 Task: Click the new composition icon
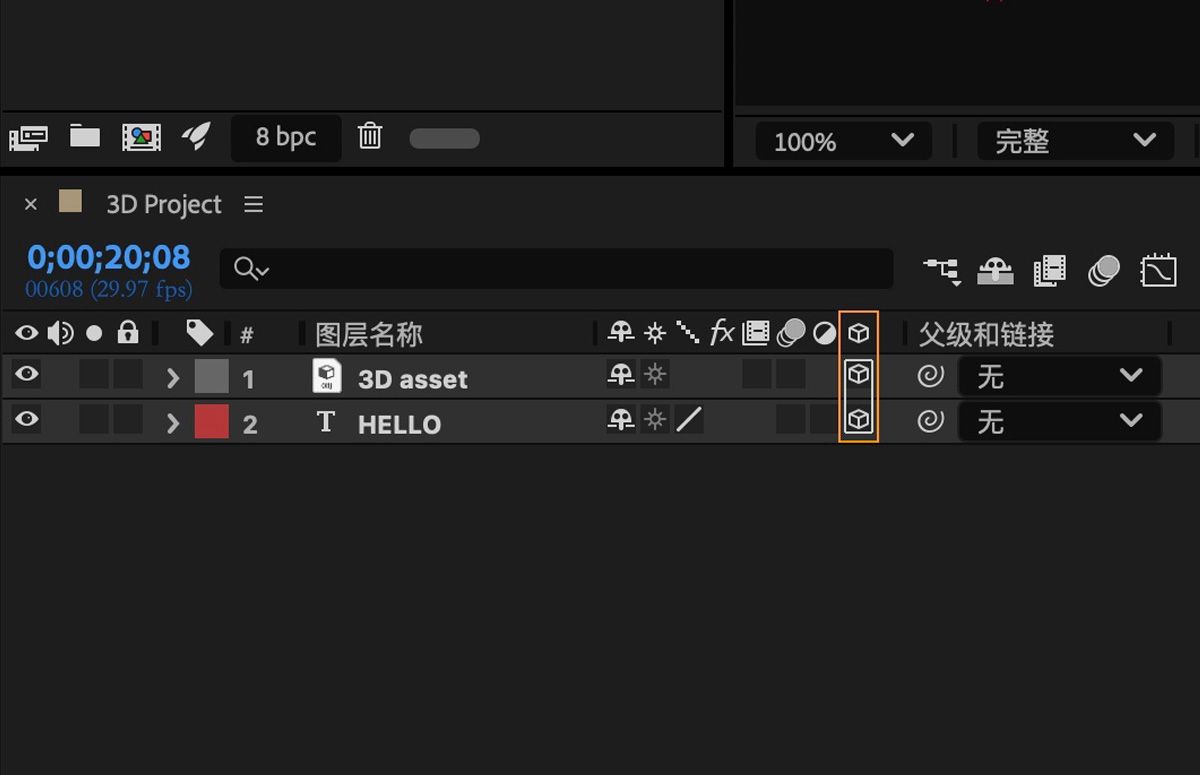pos(141,137)
